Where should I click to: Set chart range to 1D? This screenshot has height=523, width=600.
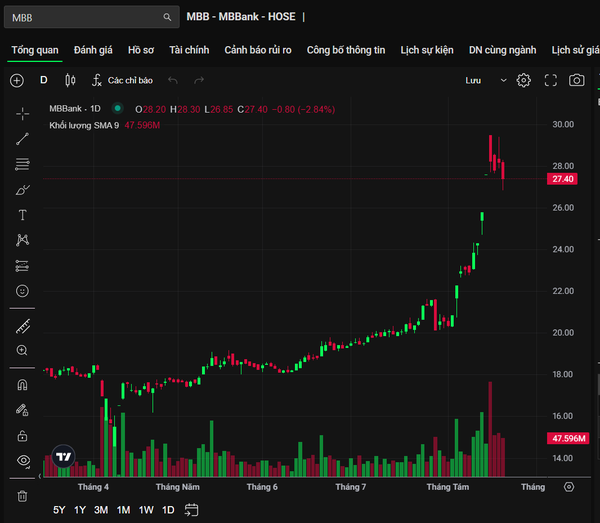(168, 510)
